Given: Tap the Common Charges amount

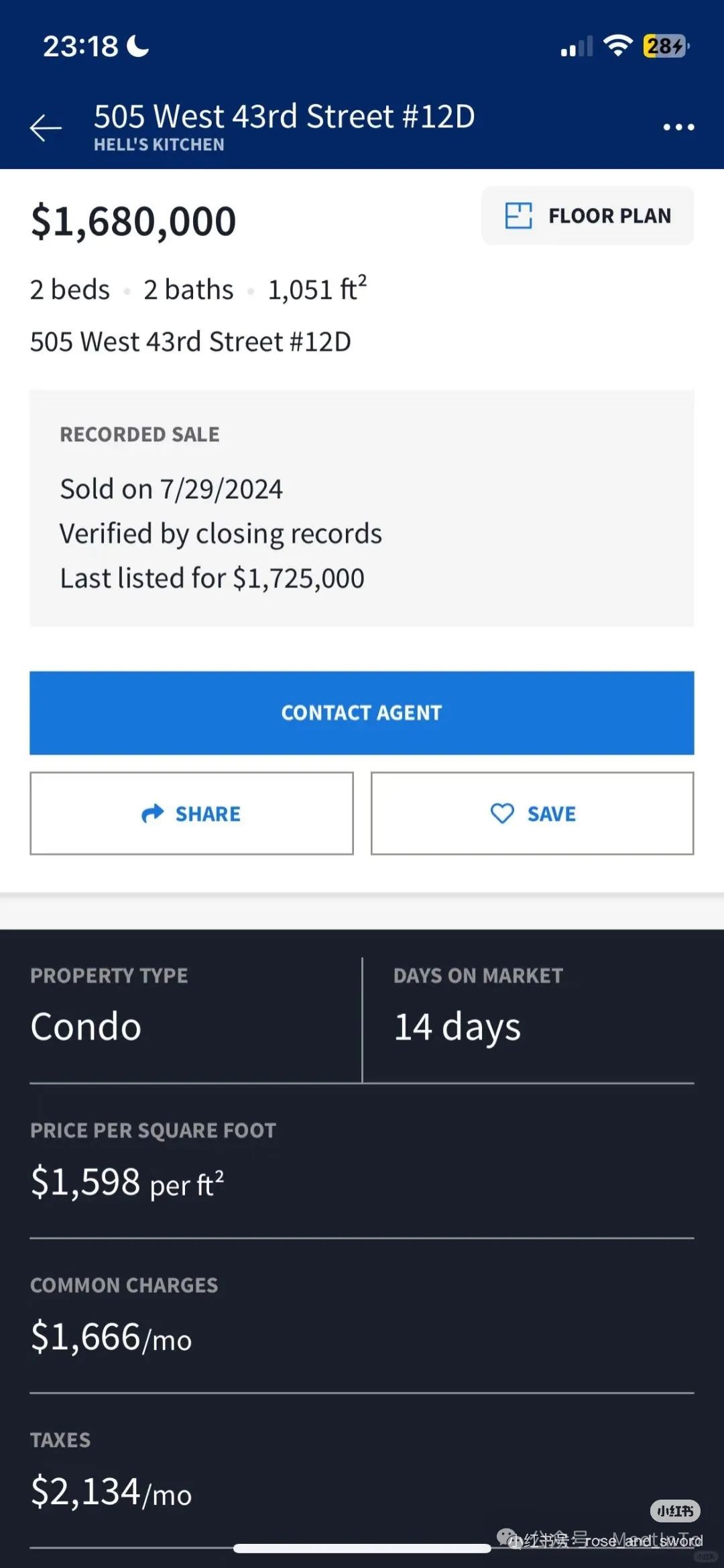Looking at the screenshot, I should [111, 1337].
